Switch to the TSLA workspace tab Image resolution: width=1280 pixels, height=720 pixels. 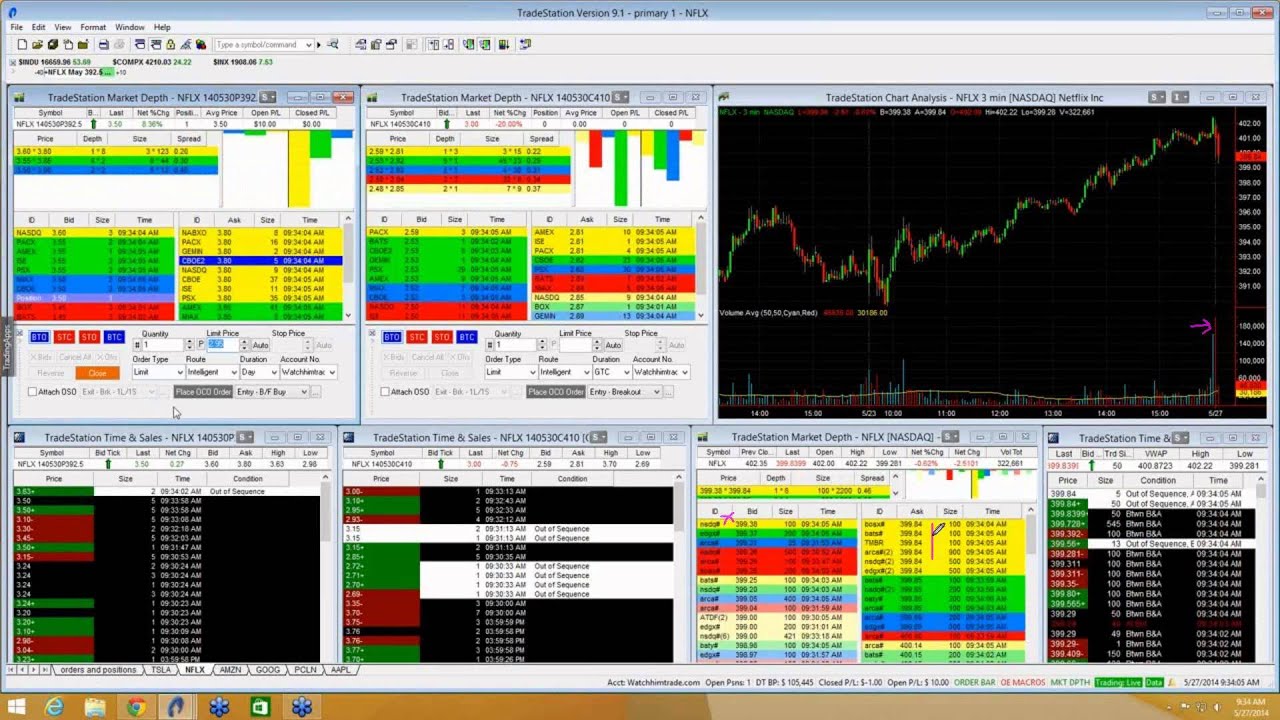(x=161, y=670)
